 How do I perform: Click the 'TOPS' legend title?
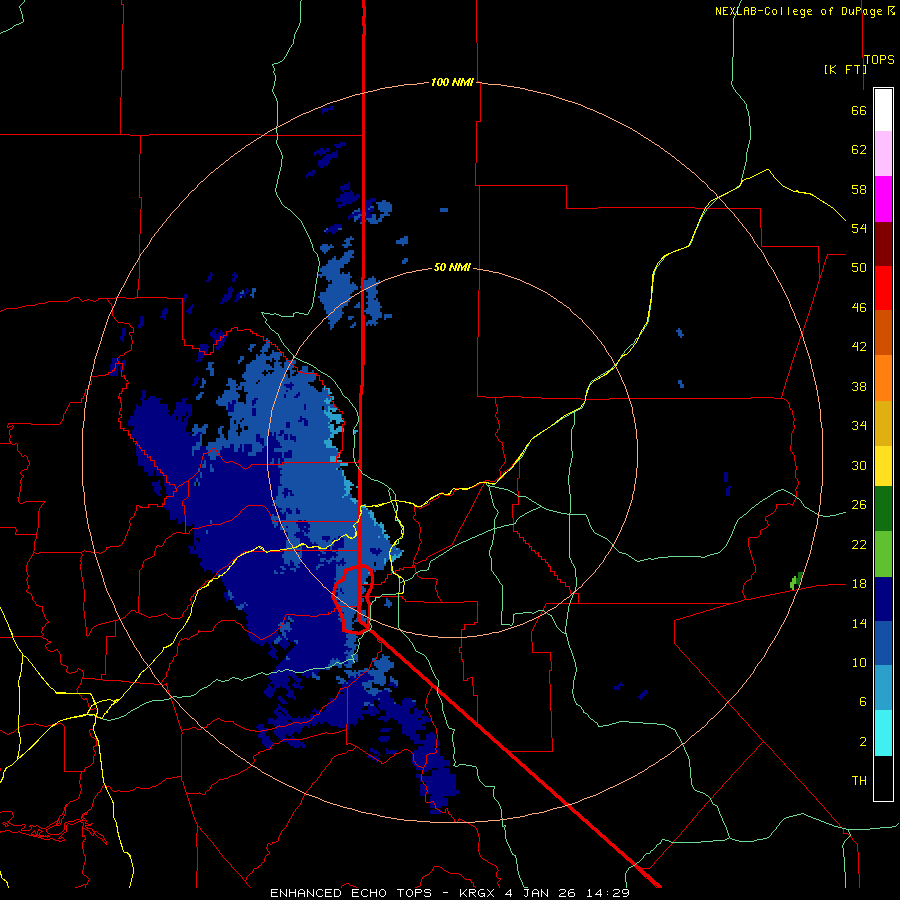click(x=879, y=59)
